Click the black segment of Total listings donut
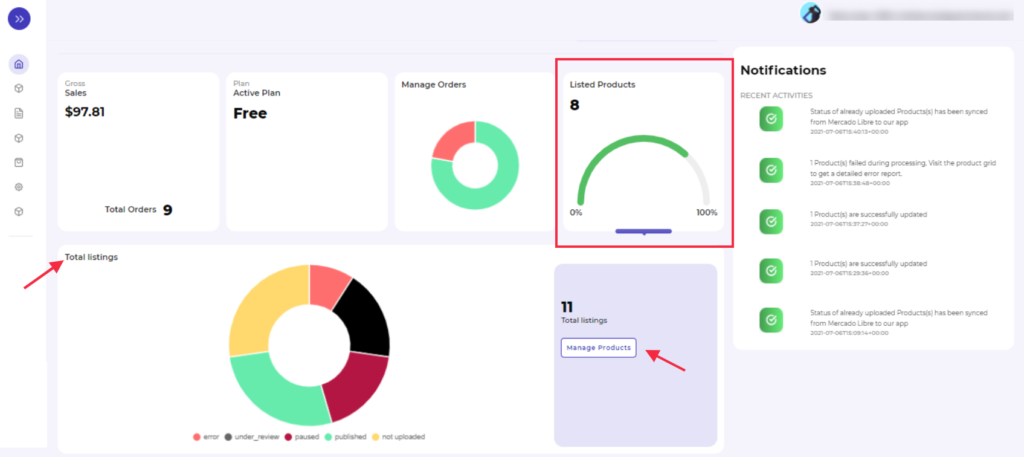The image size is (1024, 457). 368,320
